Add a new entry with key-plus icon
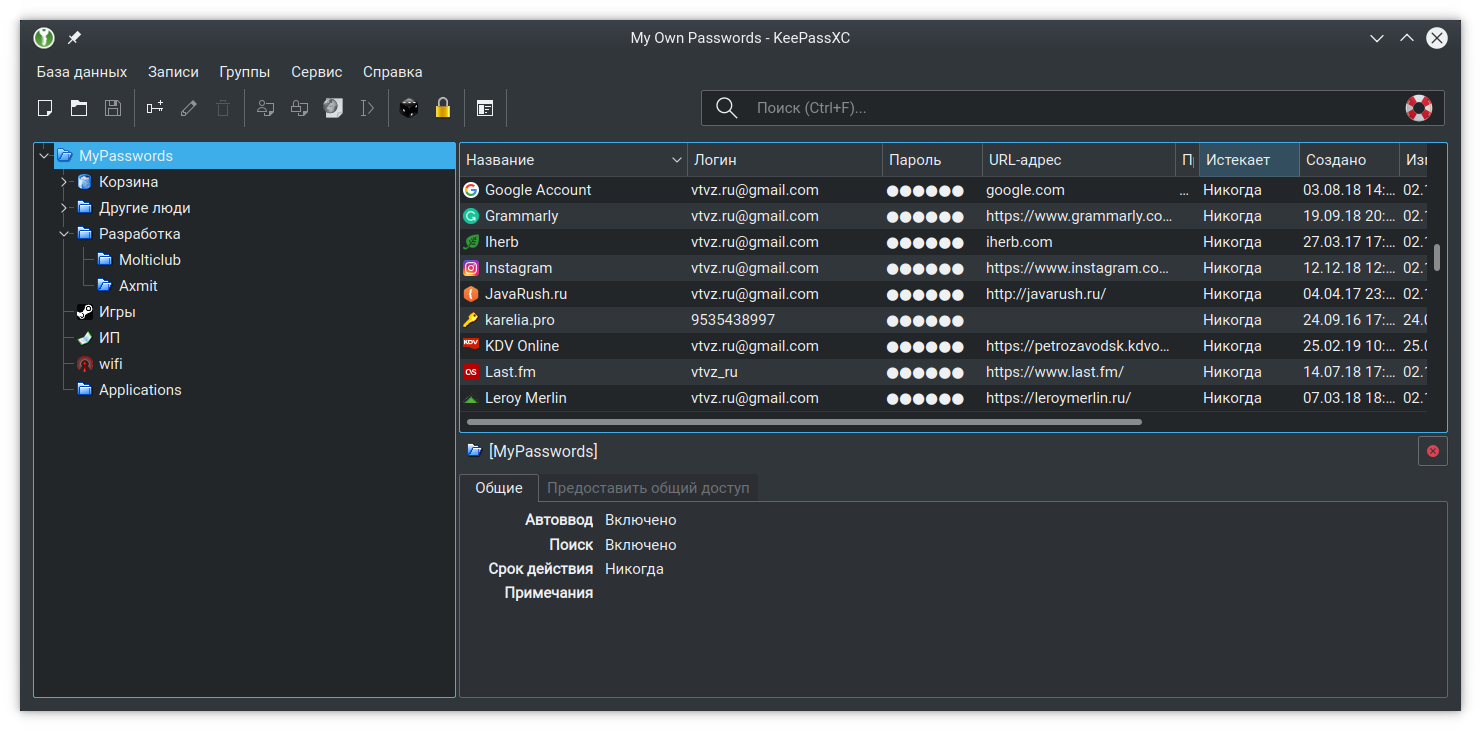 [155, 108]
